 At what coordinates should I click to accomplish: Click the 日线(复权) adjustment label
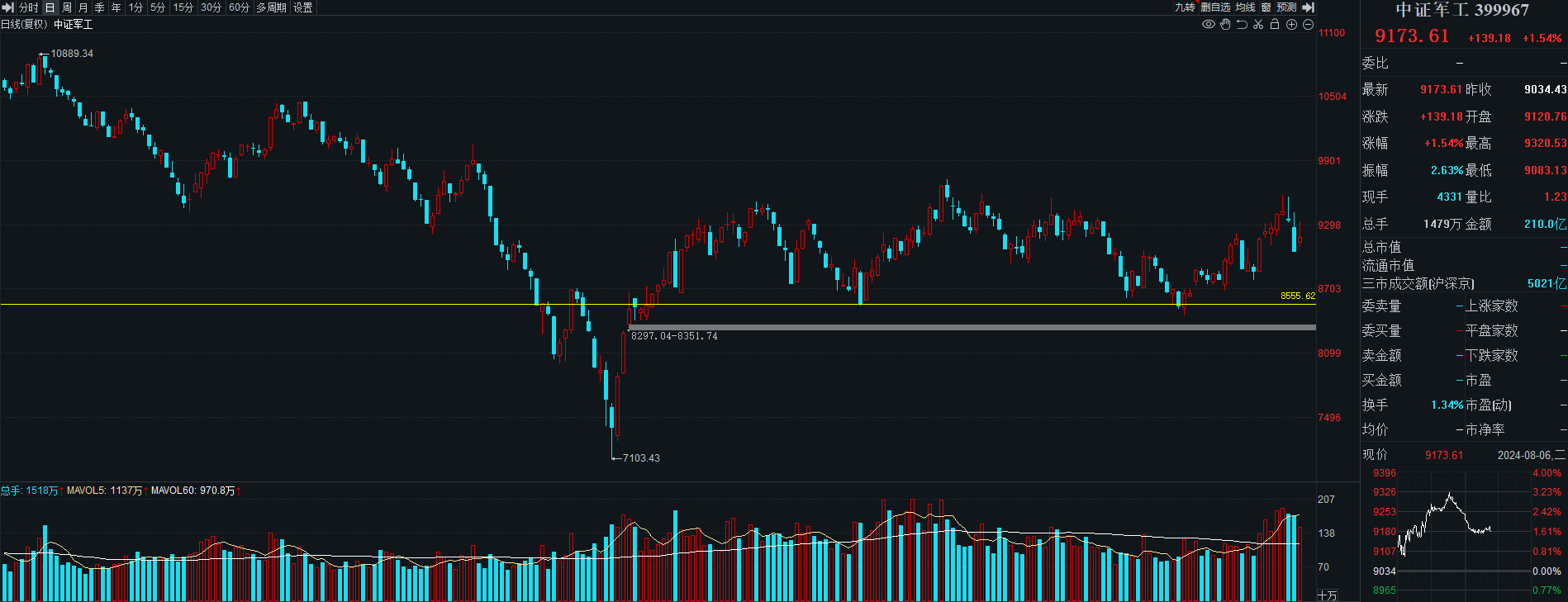(x=24, y=25)
